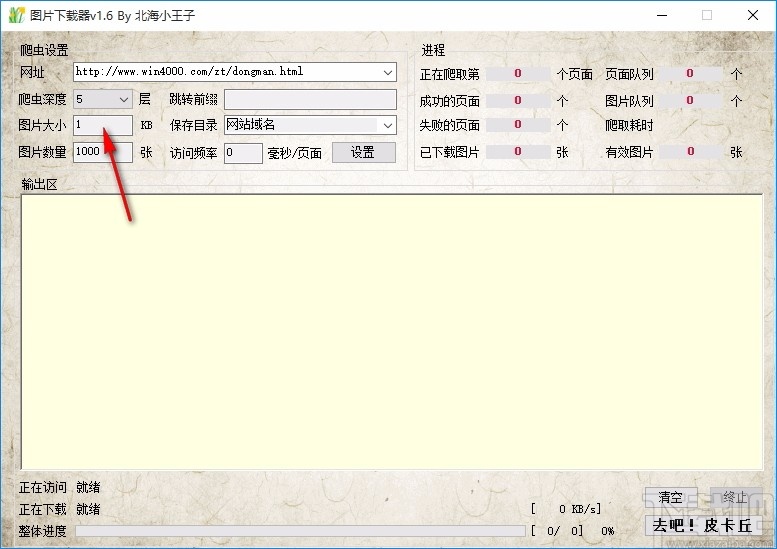Click the 0 KB/s speed readout
Viewport: 777px width, 549px height.
565,509
